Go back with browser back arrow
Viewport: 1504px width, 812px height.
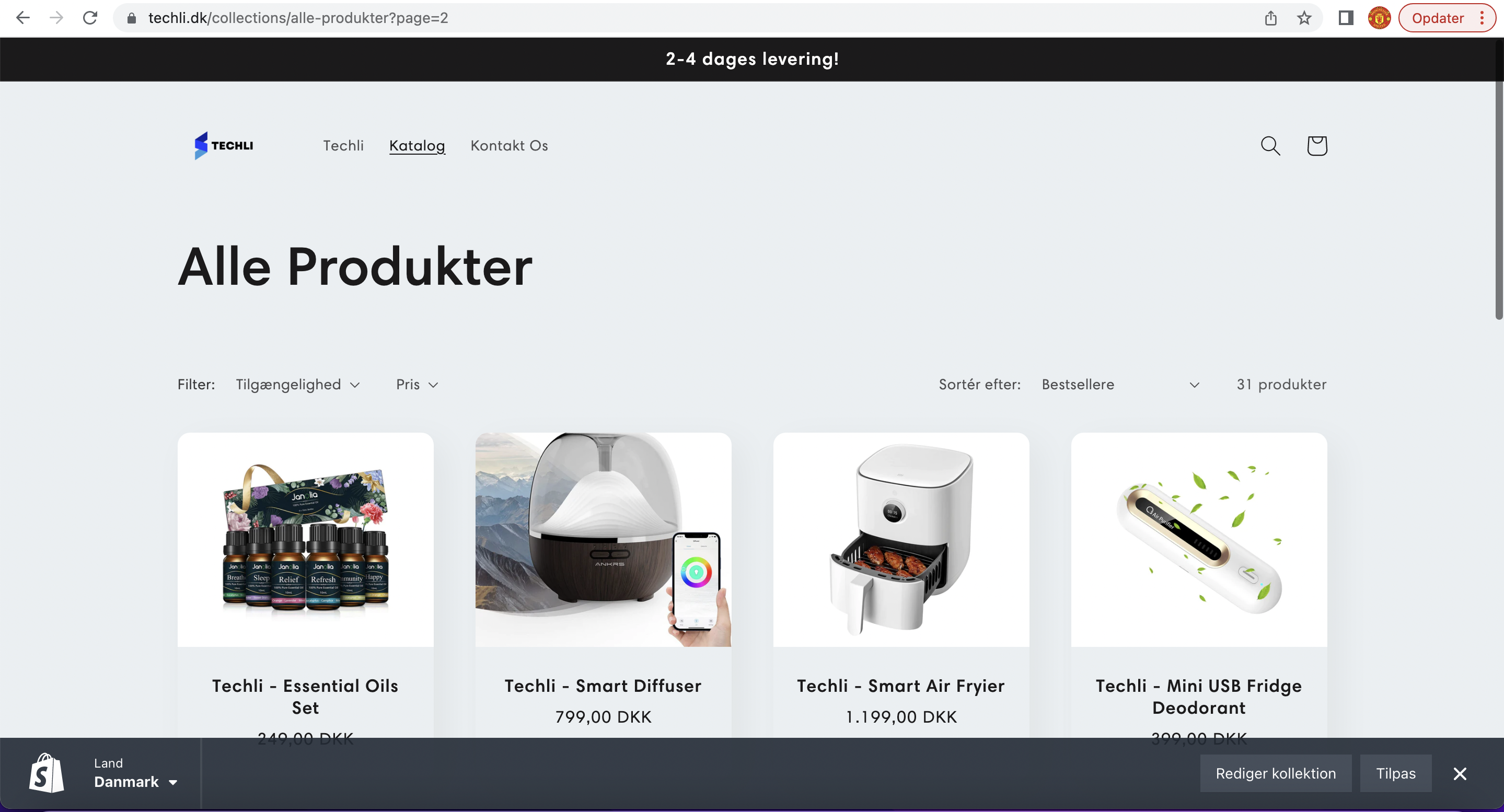pos(23,18)
